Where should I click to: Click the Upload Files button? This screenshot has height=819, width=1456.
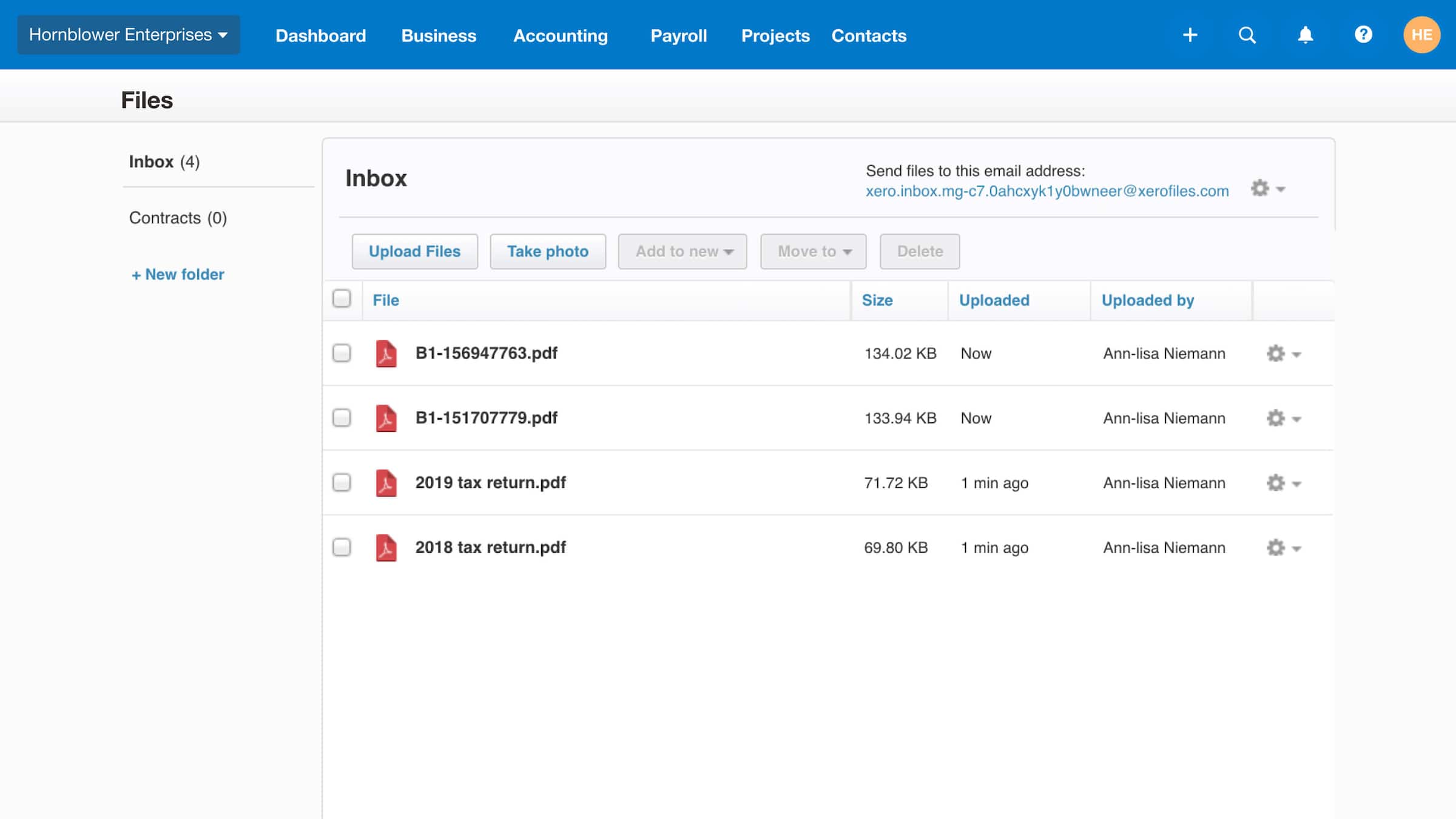pos(414,251)
